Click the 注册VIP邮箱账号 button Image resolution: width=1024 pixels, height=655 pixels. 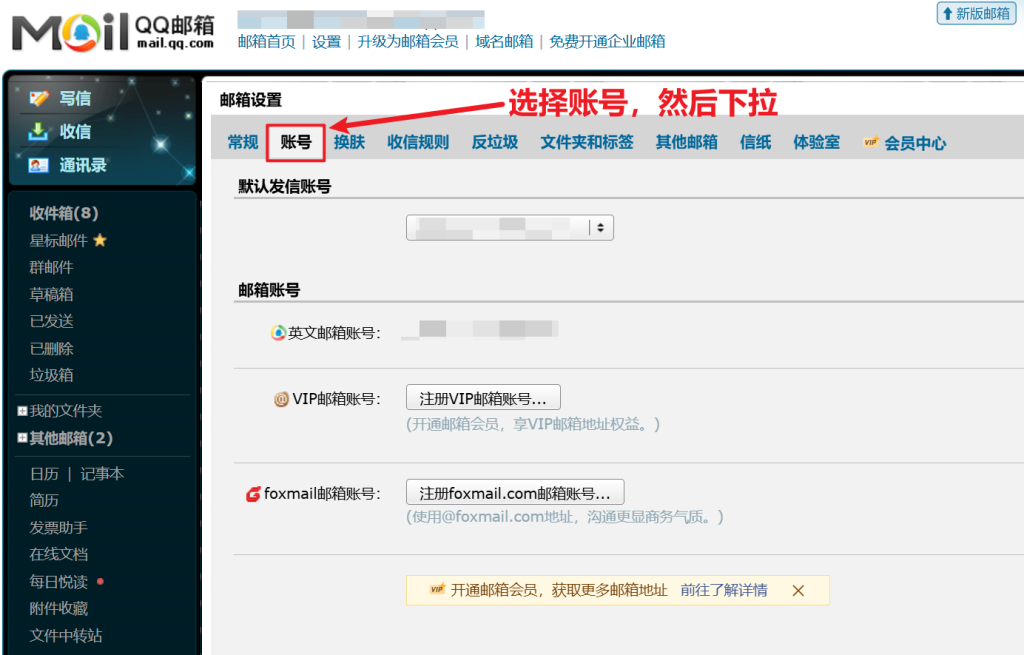(483, 398)
